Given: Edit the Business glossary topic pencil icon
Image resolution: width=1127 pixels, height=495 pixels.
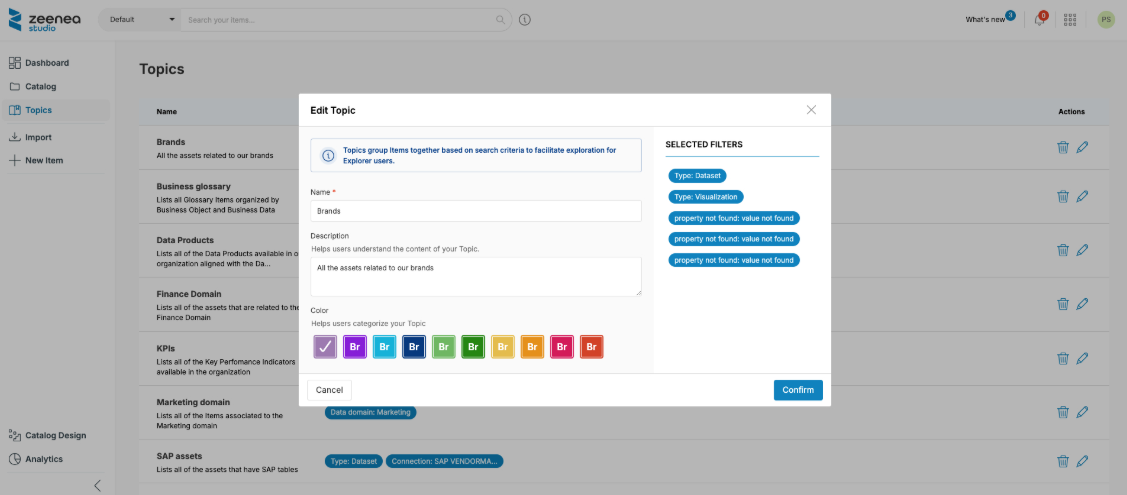Looking at the screenshot, I should pyautogui.click(x=1082, y=197).
